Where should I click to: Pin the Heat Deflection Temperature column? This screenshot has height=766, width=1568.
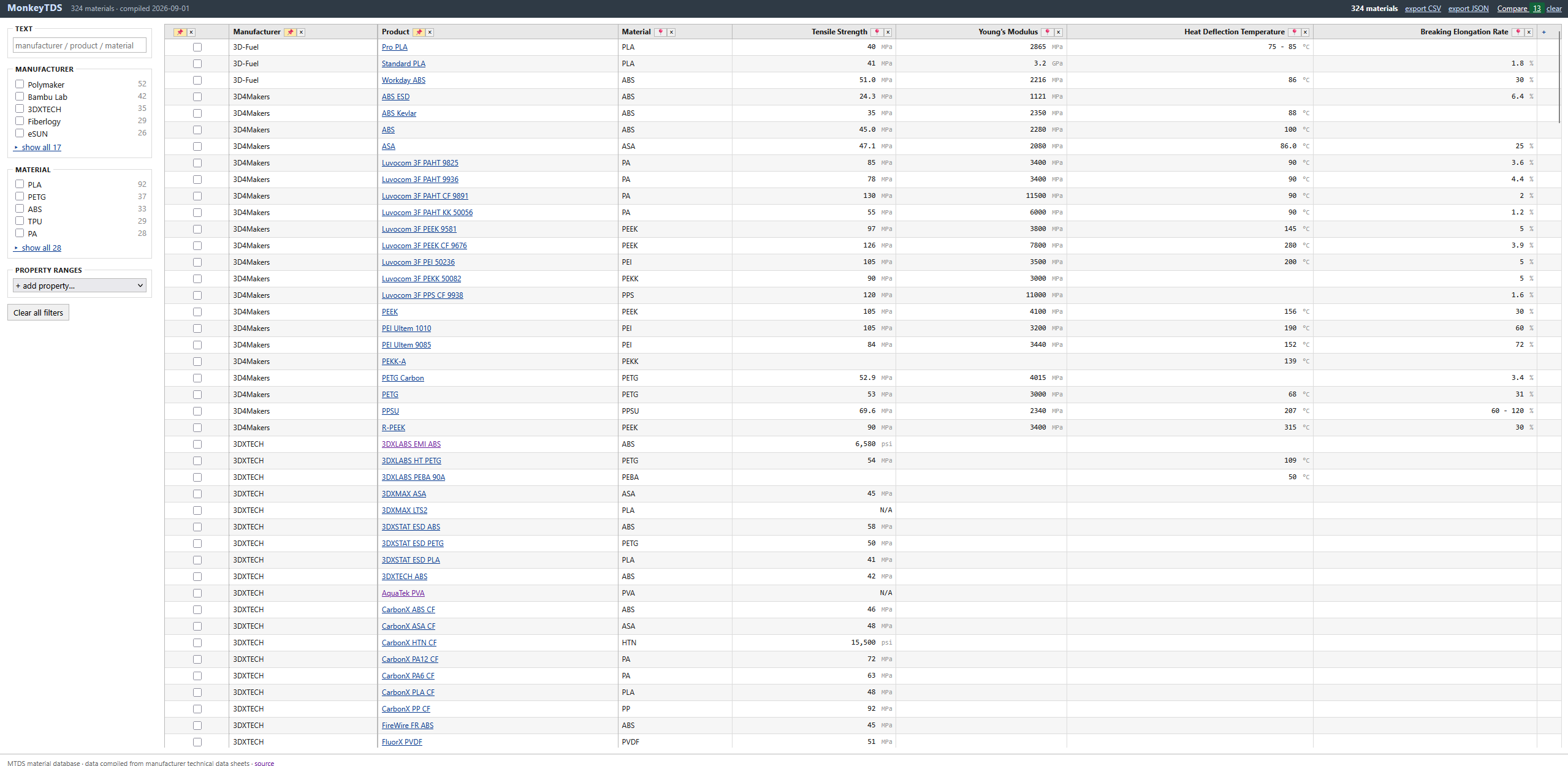(x=1295, y=32)
